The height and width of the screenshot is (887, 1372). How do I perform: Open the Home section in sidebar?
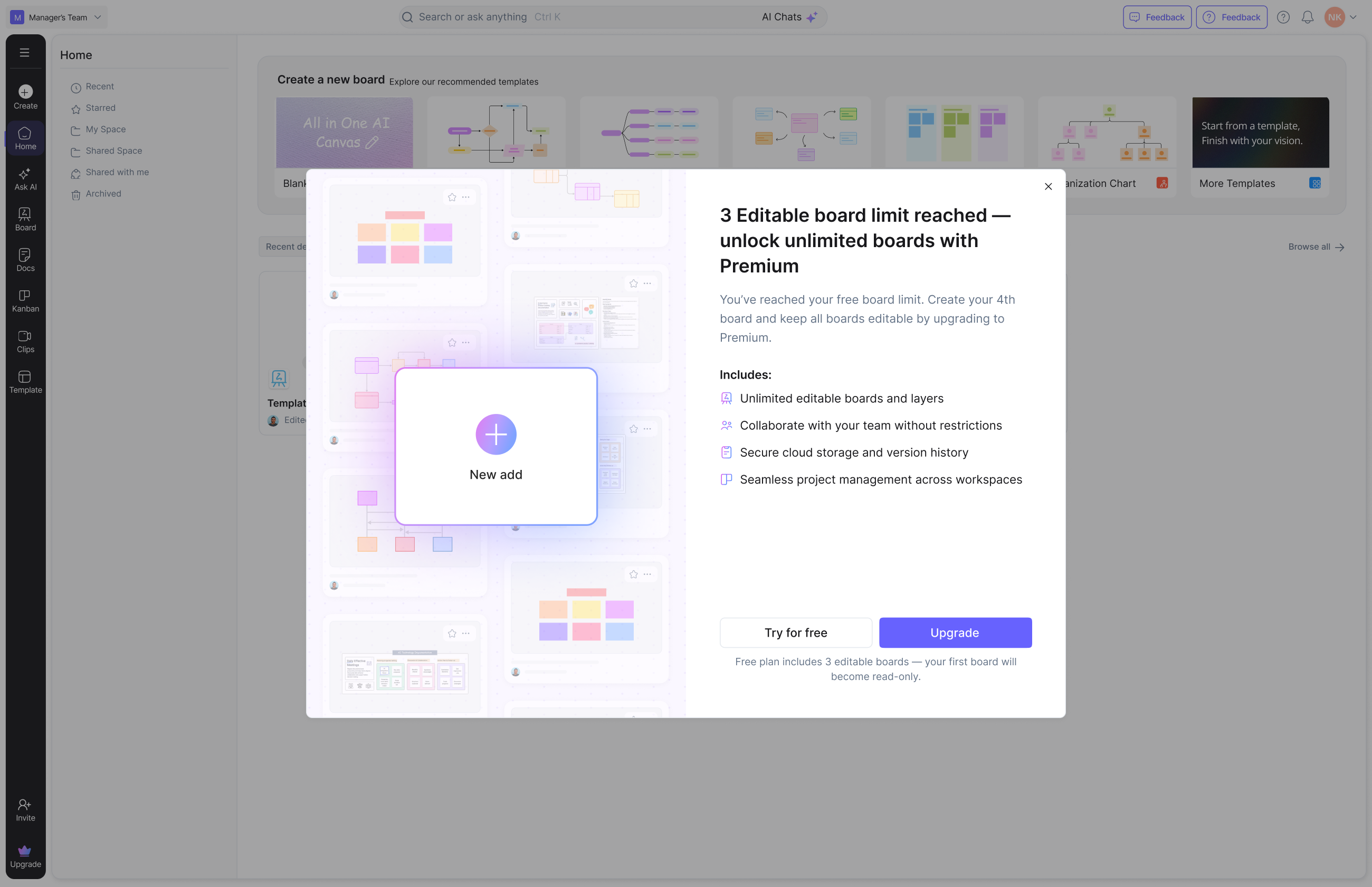click(x=25, y=138)
